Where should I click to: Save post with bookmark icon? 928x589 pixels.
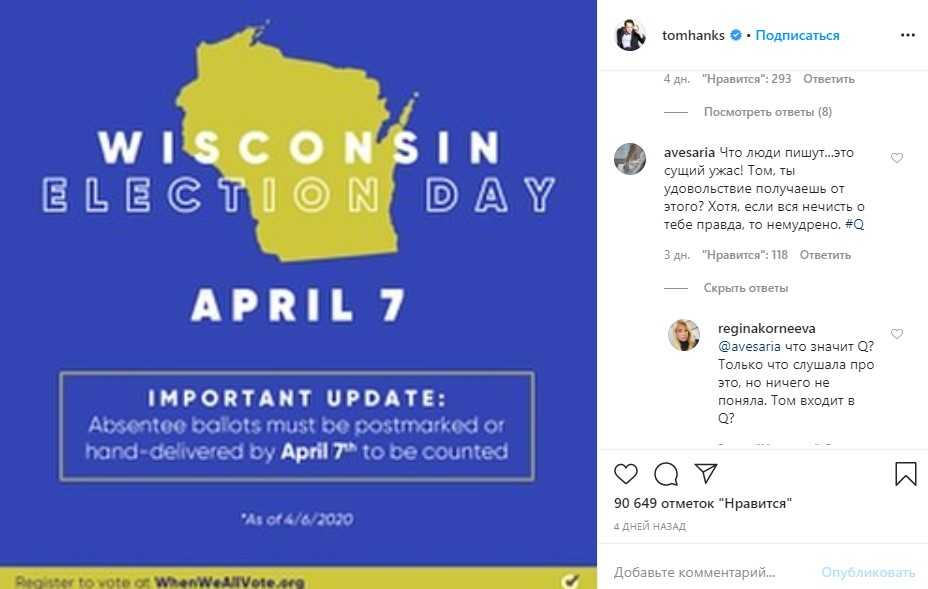point(906,473)
